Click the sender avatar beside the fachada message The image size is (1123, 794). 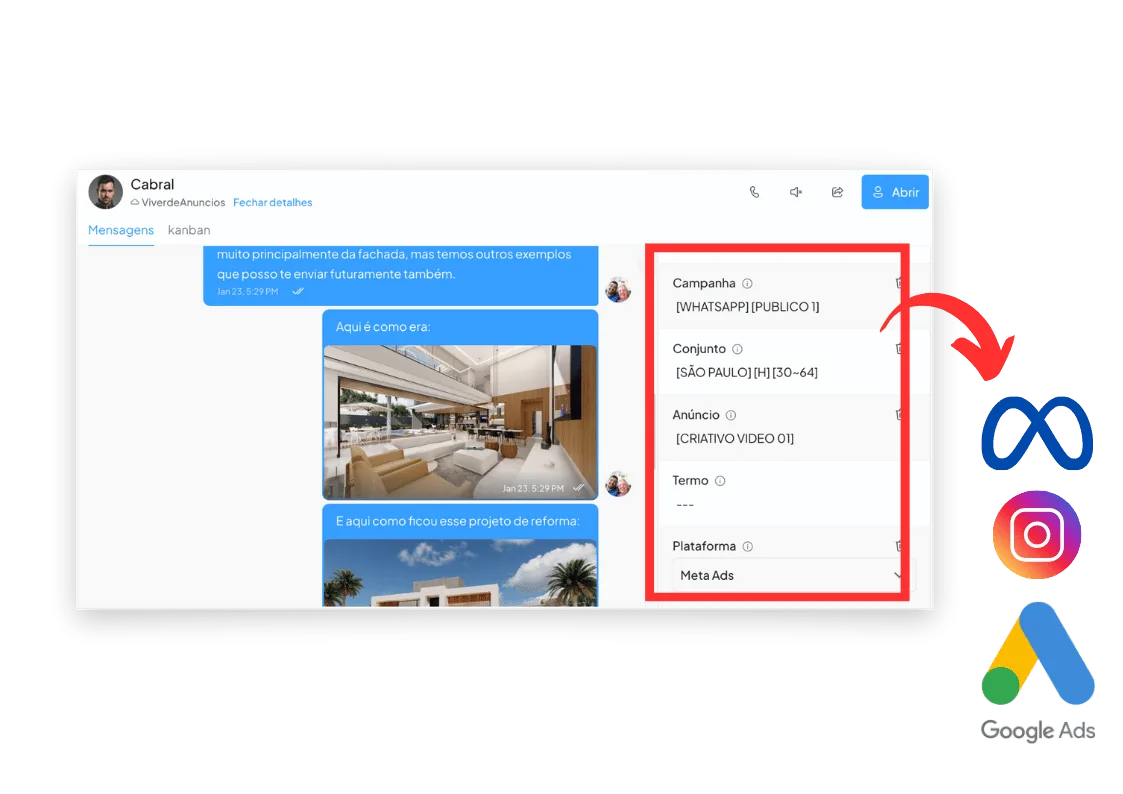[x=618, y=290]
